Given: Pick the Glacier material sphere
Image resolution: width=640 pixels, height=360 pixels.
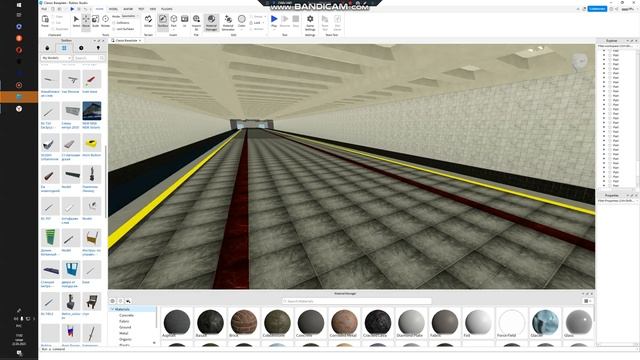Looking at the screenshot, I should (545, 322).
